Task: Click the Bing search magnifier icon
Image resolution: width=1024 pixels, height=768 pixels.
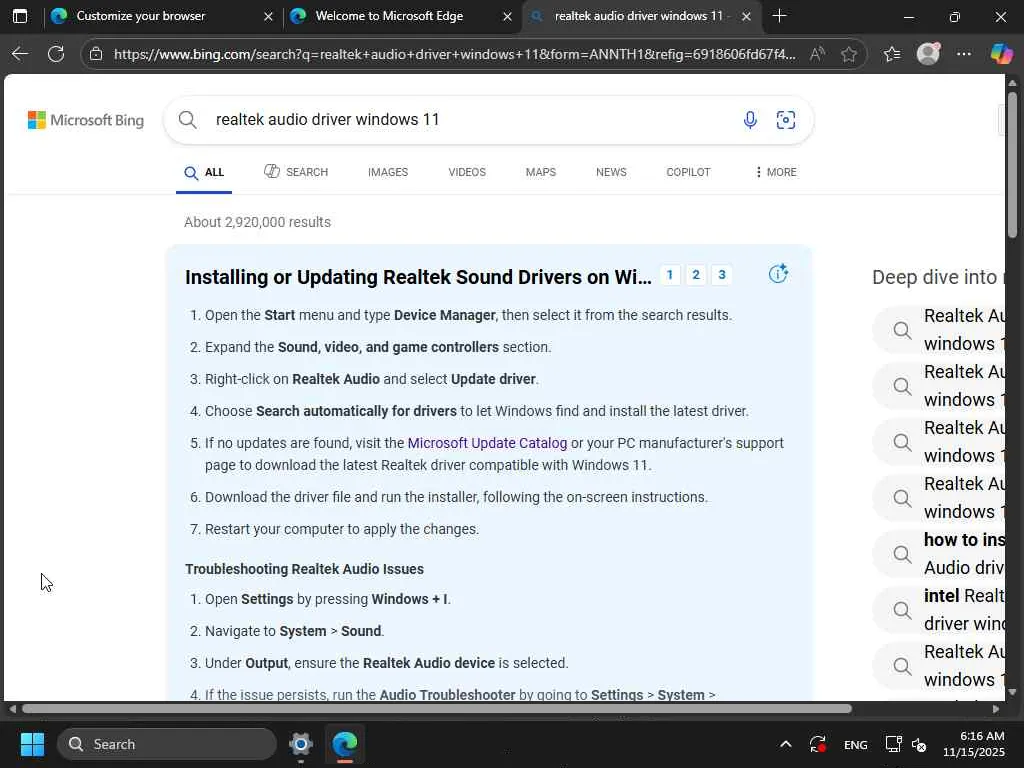Action: click(187, 120)
